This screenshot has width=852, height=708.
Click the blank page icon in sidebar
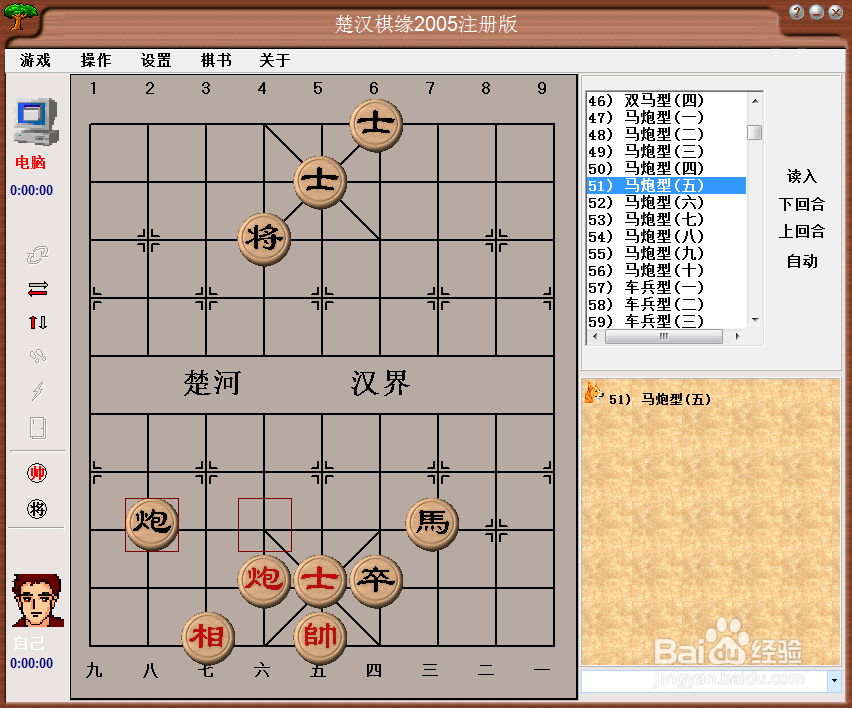pyautogui.click(x=37, y=428)
